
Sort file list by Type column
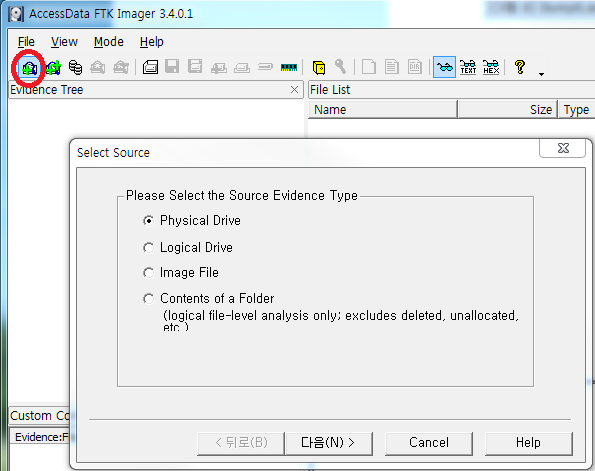point(577,110)
